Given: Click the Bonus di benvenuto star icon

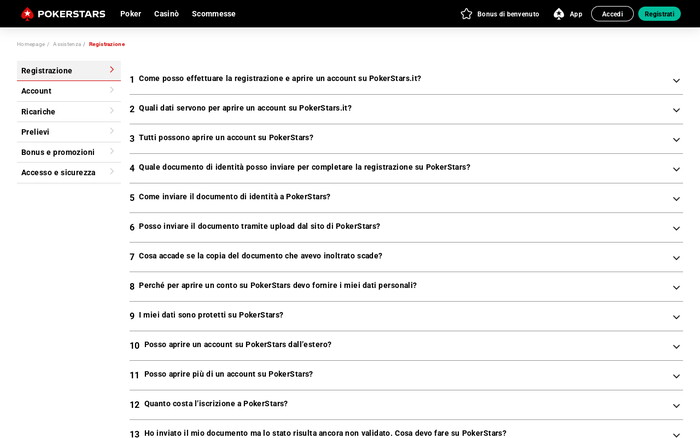Looking at the screenshot, I should pos(466,14).
